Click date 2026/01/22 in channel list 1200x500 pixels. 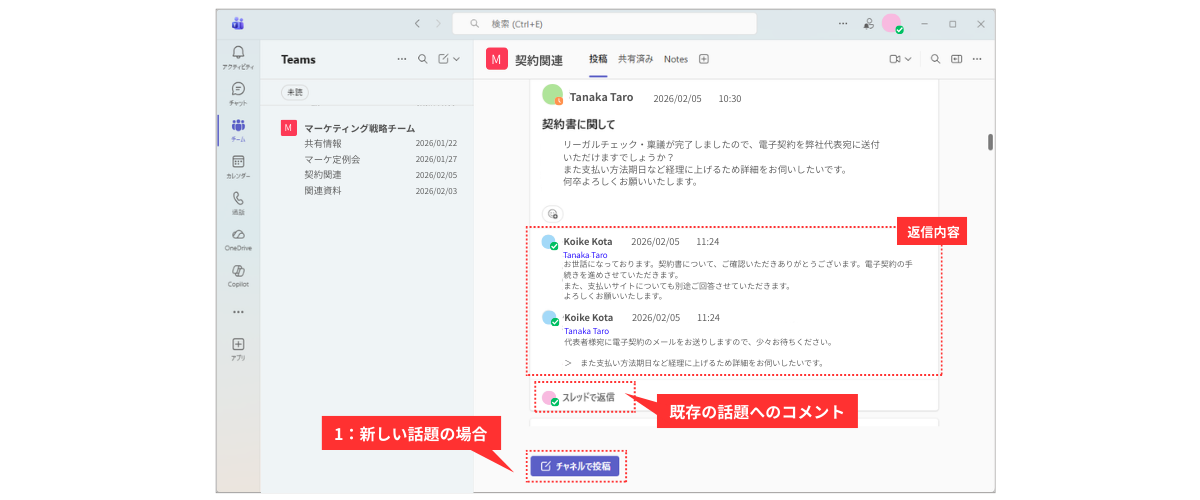[436, 143]
